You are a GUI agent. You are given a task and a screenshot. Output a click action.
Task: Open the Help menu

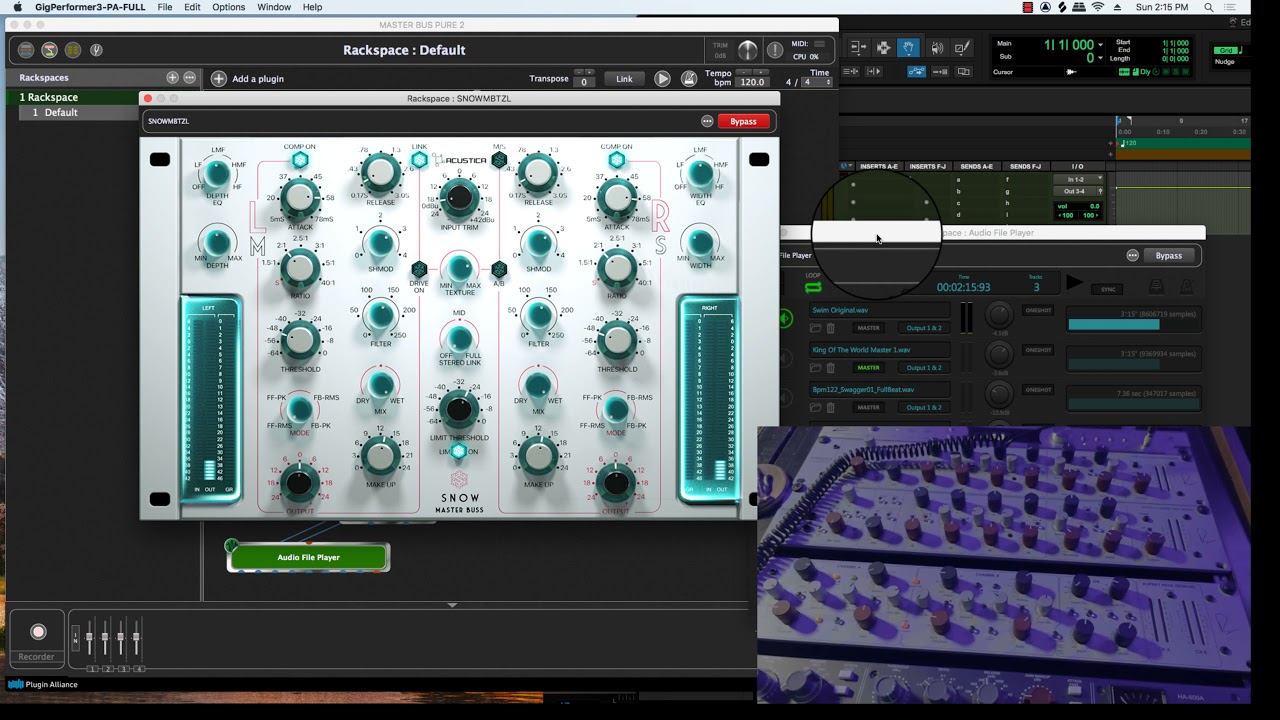coord(313,7)
